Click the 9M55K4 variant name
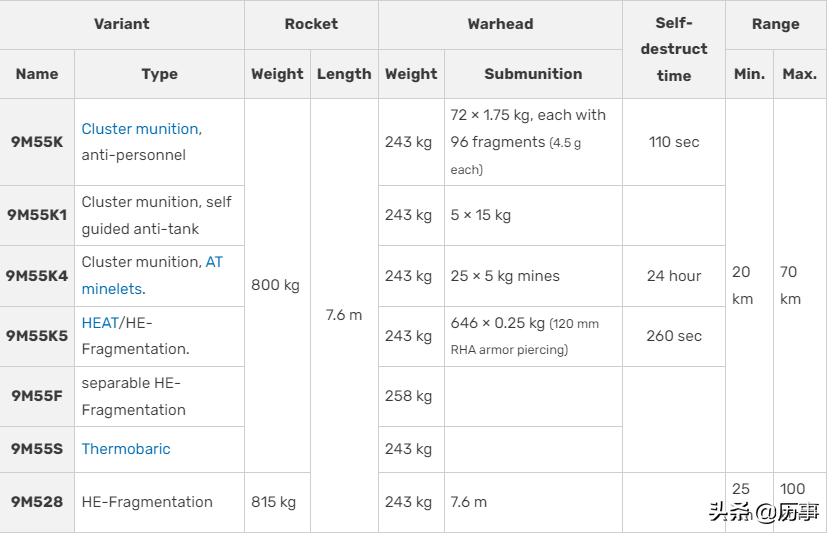This screenshot has width=835, height=538. pyautogui.click(x=37, y=276)
